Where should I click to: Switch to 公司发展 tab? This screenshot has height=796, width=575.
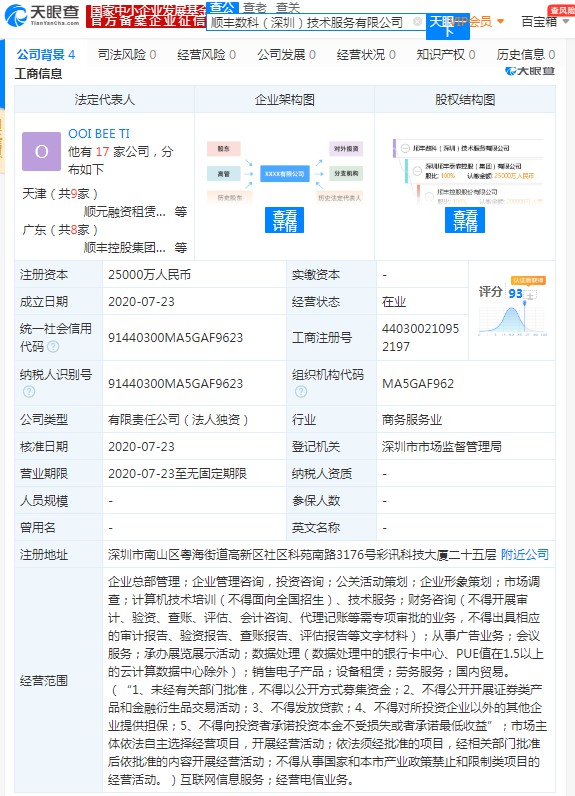pyautogui.click(x=286, y=54)
